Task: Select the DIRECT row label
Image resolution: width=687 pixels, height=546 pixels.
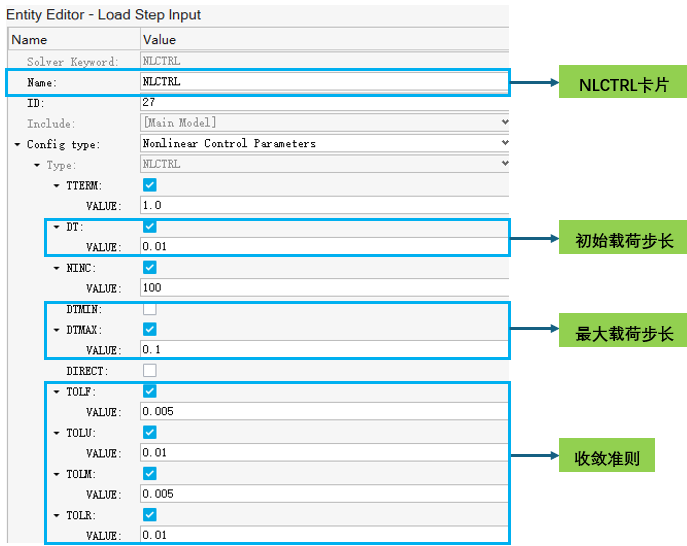Action: tap(87, 371)
